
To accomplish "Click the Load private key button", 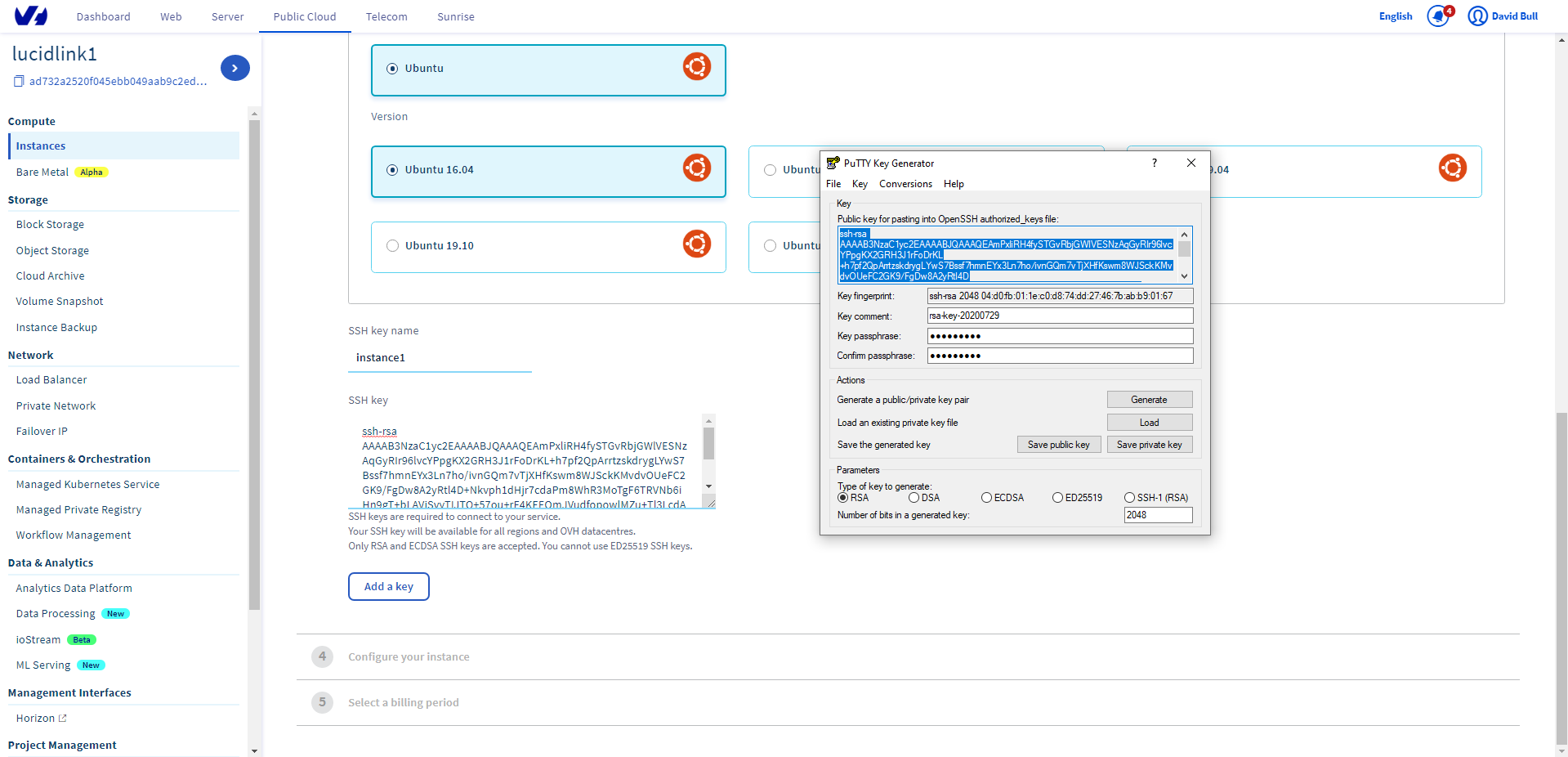I will click(1150, 423).
